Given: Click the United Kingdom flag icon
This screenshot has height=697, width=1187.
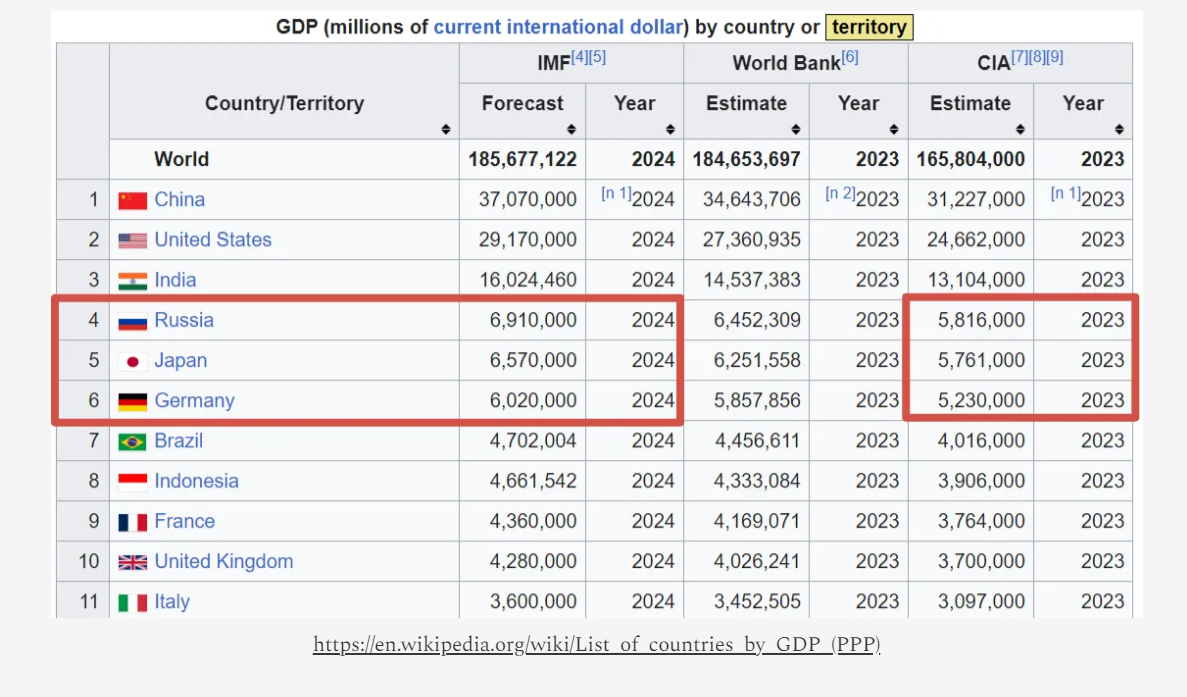Looking at the screenshot, I should pyautogui.click(x=132, y=562).
